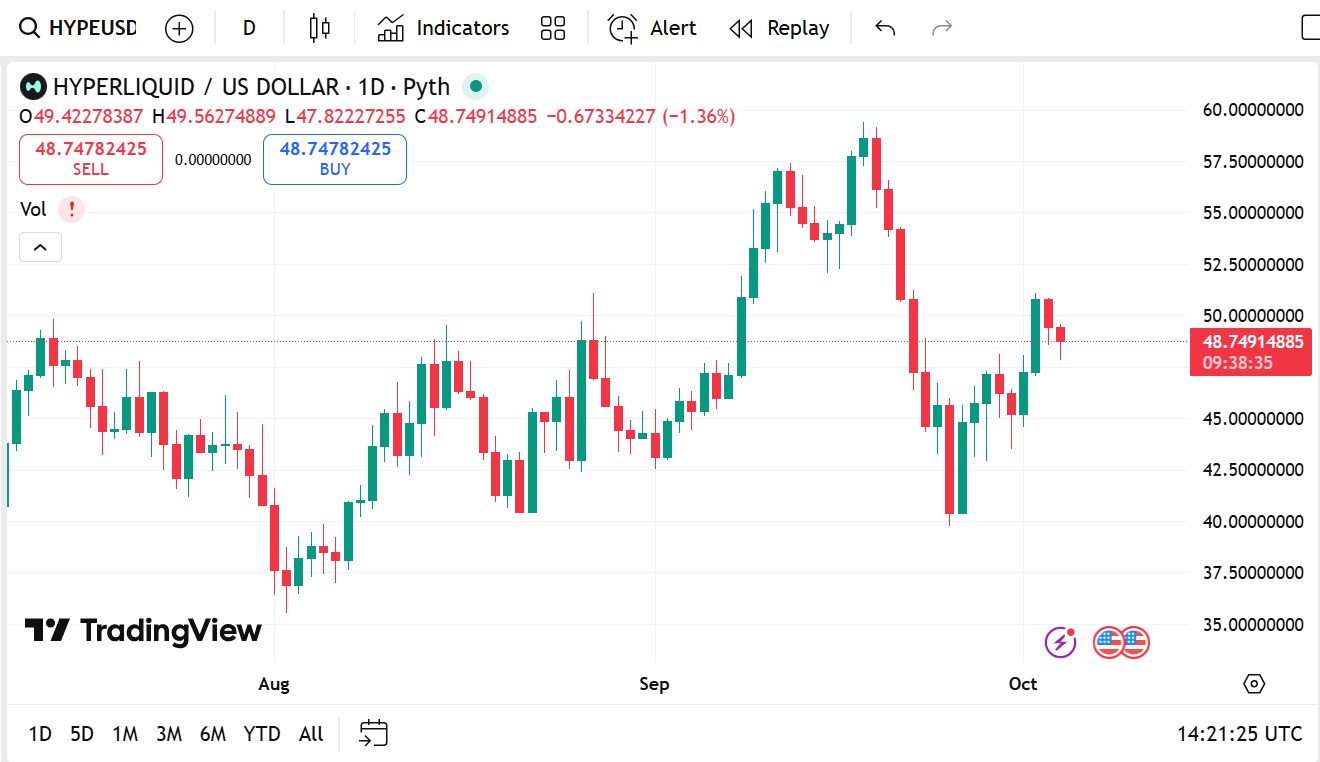The image size is (1320, 762).
Task: Select the 1M time range tab
Action: (x=125, y=734)
